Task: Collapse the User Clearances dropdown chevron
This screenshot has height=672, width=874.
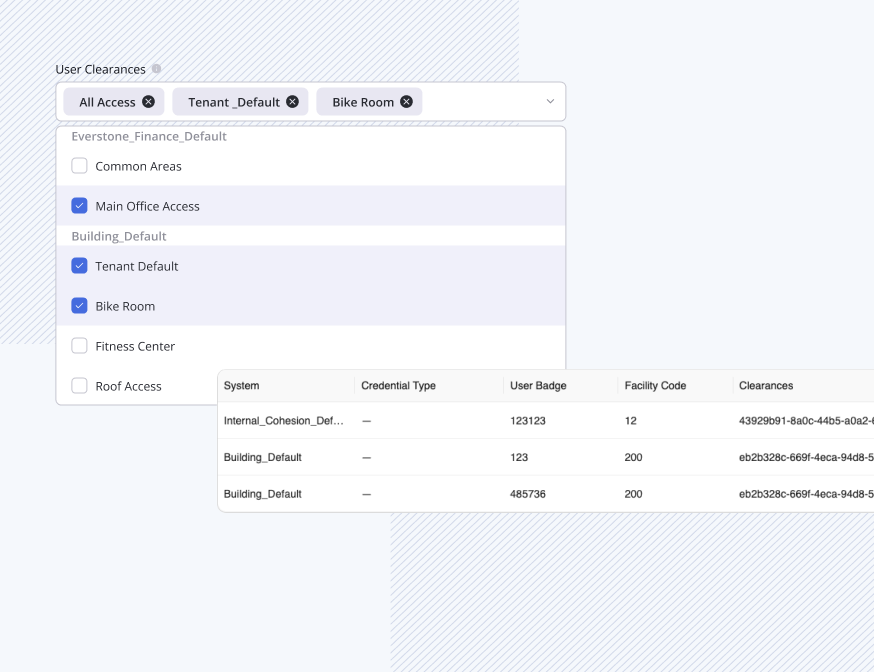Action: click(550, 101)
